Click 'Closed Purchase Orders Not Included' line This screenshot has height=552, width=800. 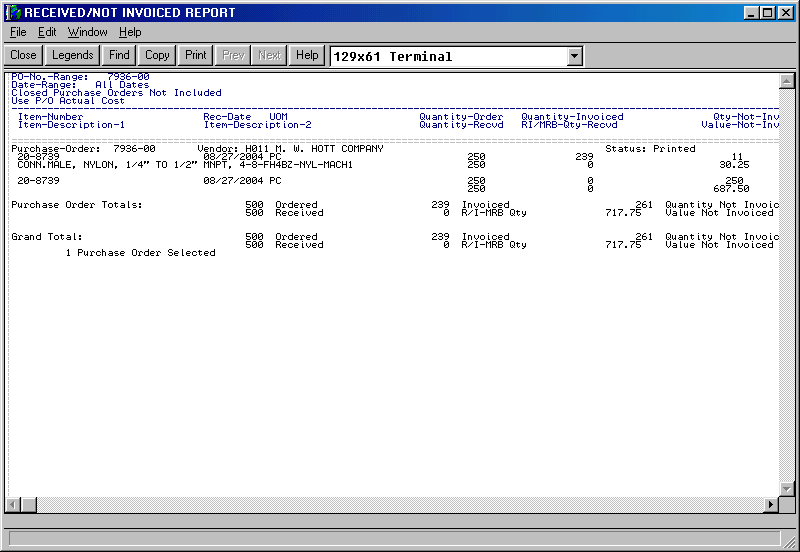pos(116,93)
